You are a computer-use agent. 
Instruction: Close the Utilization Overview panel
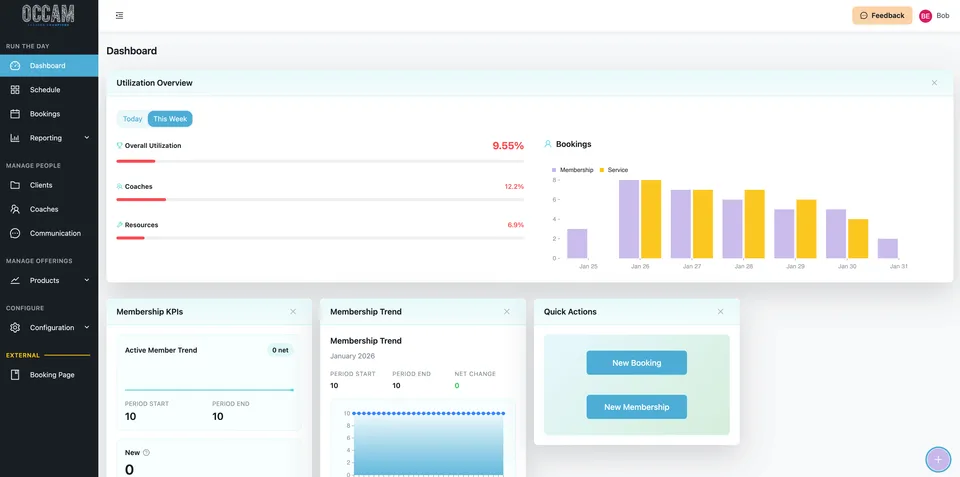(x=934, y=83)
